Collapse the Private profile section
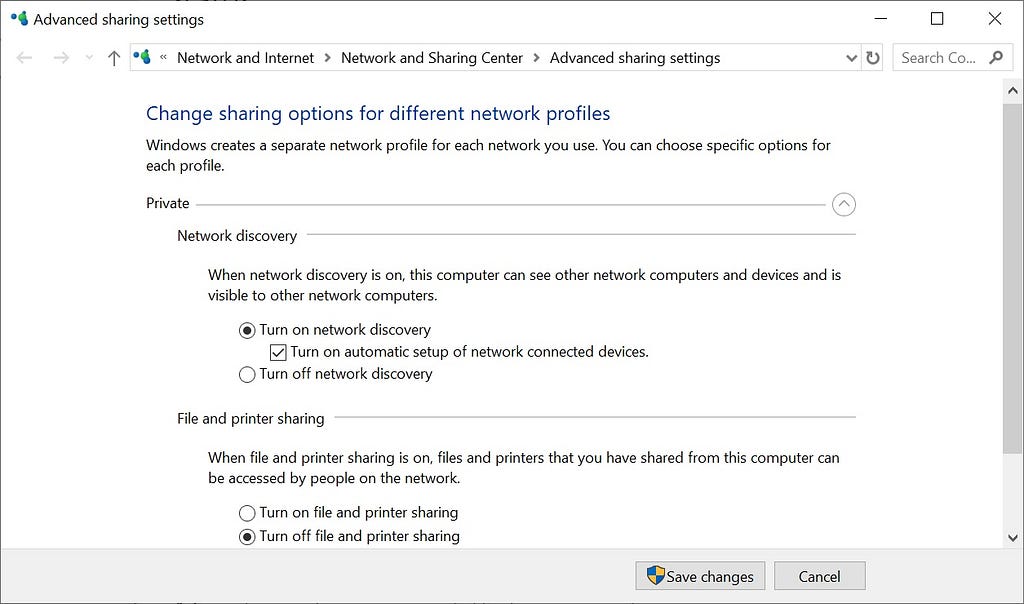This screenshot has width=1024, height=604. (844, 204)
